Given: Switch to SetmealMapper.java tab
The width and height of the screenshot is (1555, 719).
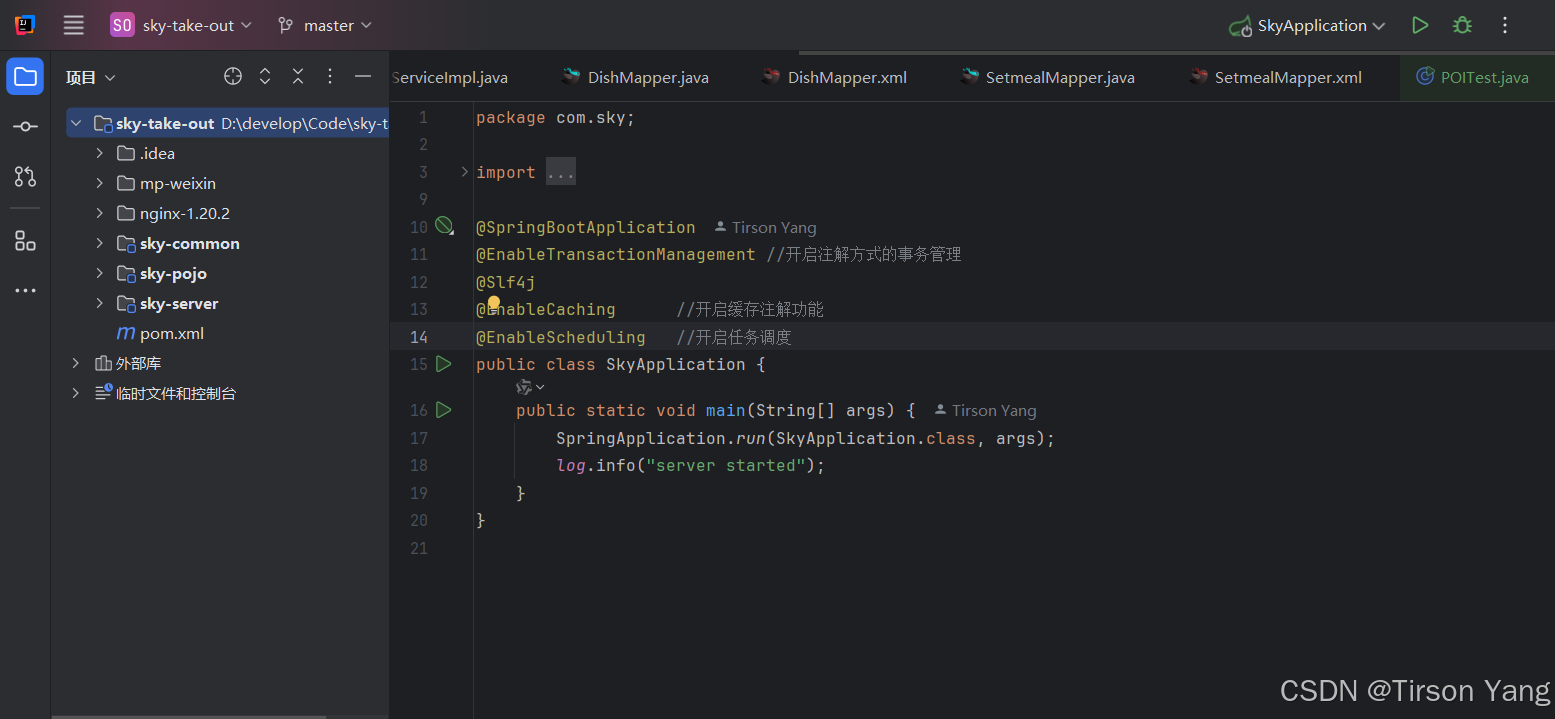Looking at the screenshot, I should tap(1047, 77).
